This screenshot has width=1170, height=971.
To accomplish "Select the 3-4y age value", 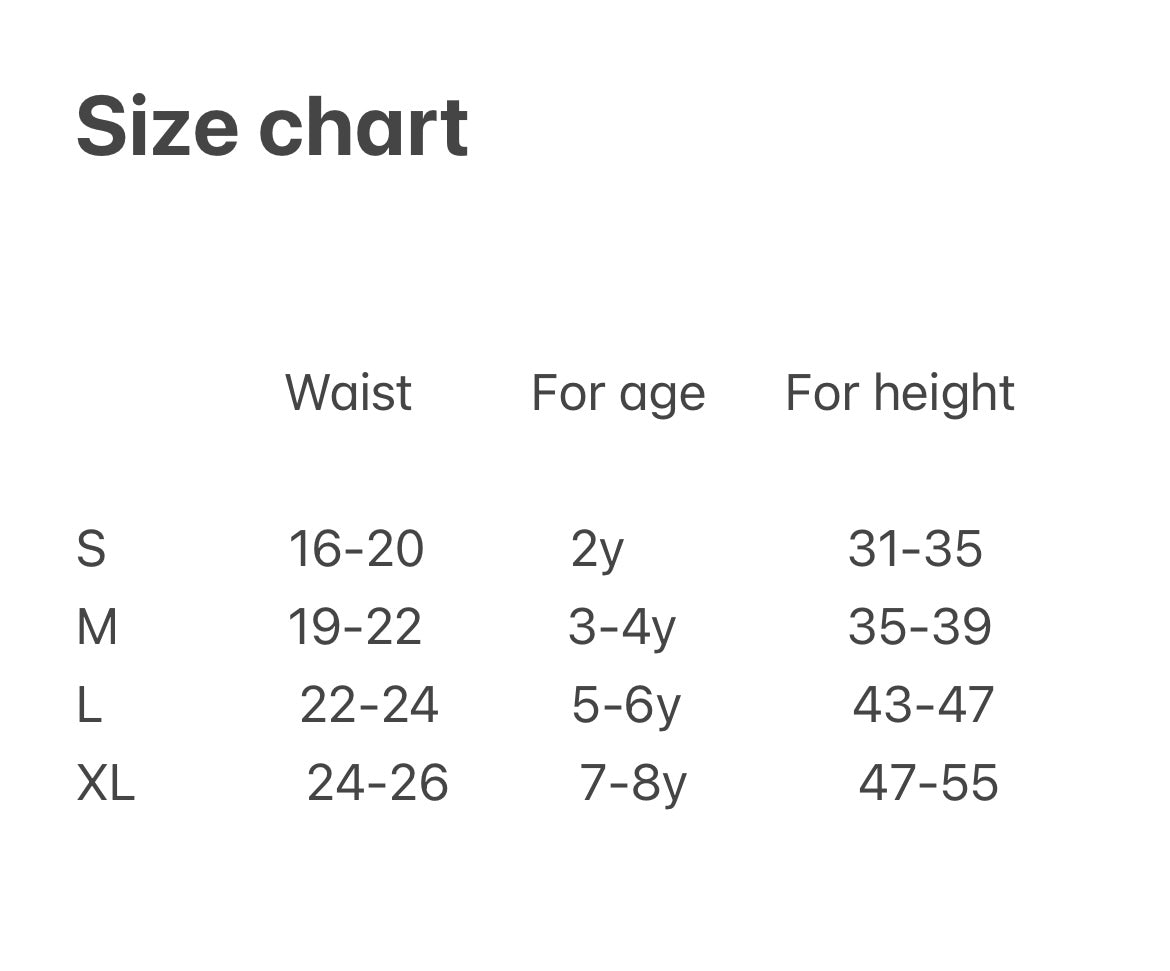I will click(x=622, y=629).
